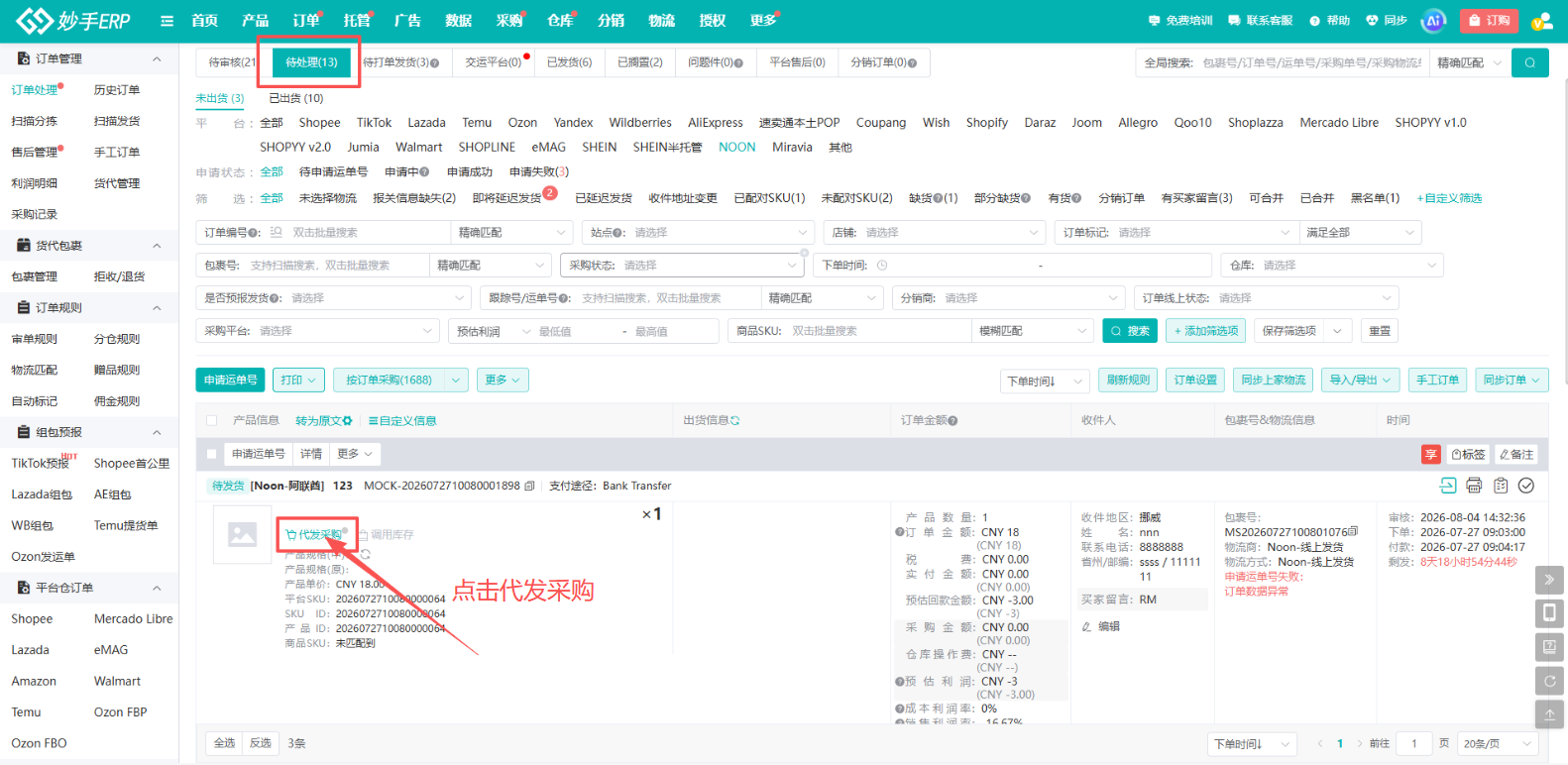Copy package number MS20260727100801076
The height and width of the screenshot is (765, 1568).
point(1353,532)
